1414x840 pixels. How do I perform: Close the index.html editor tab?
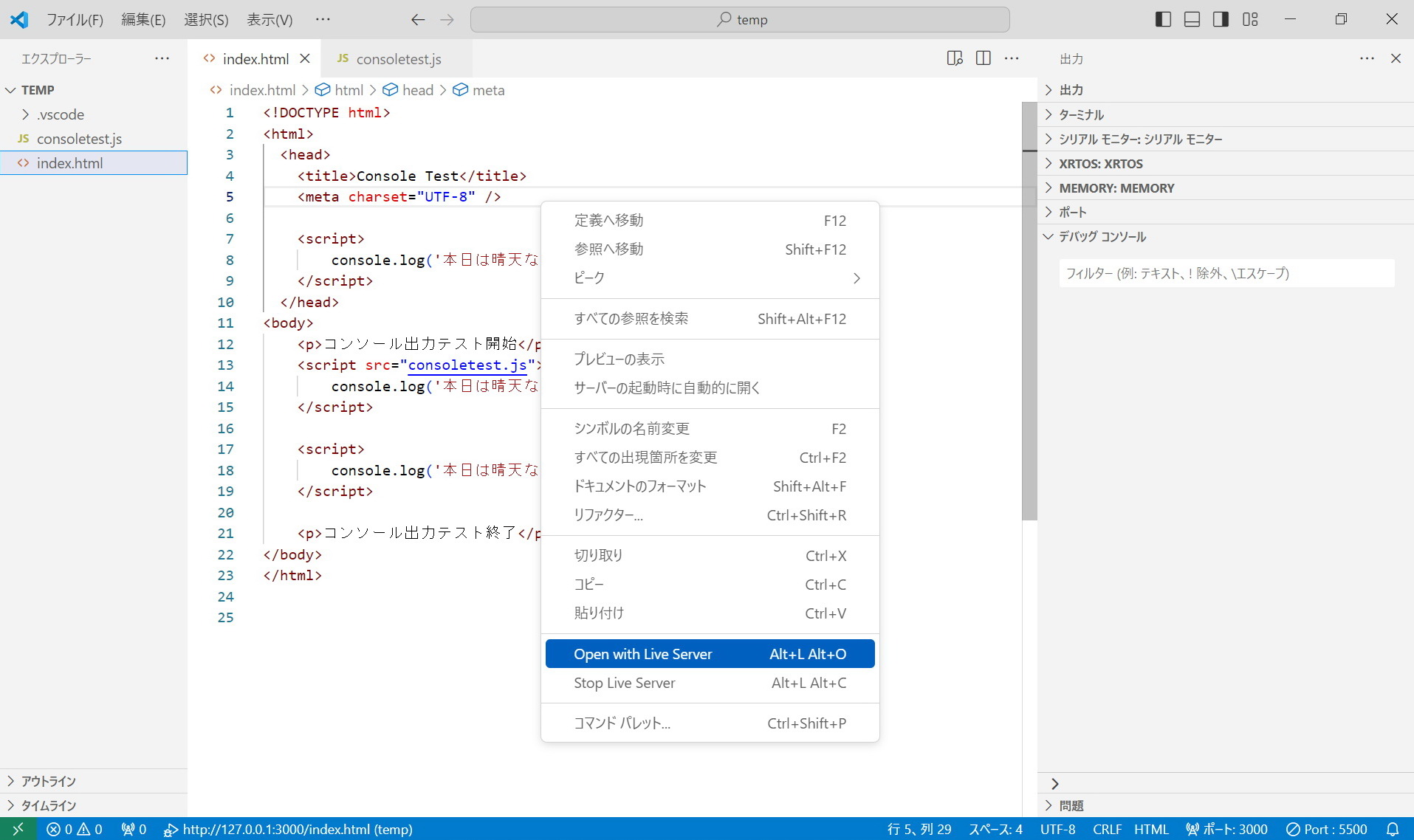pyautogui.click(x=305, y=59)
